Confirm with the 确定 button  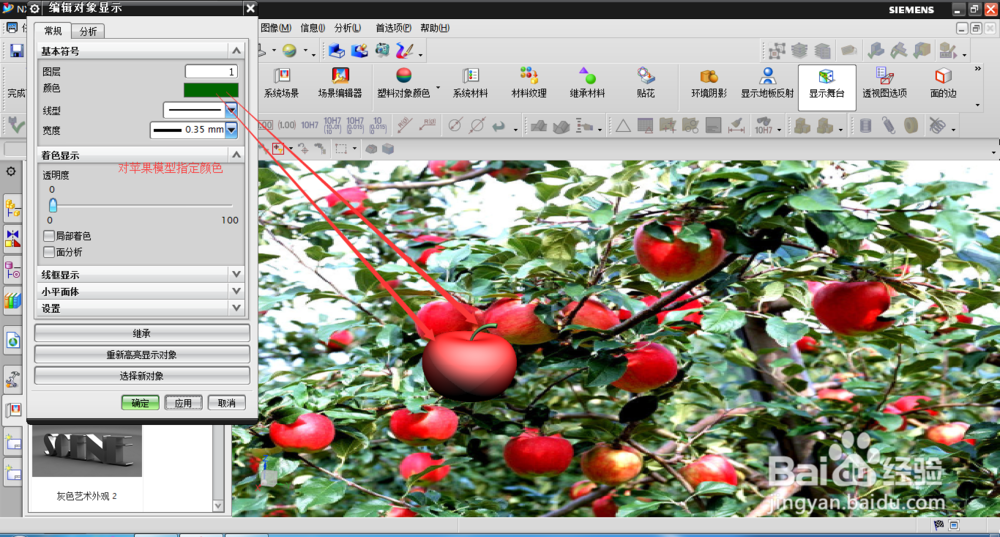point(140,403)
